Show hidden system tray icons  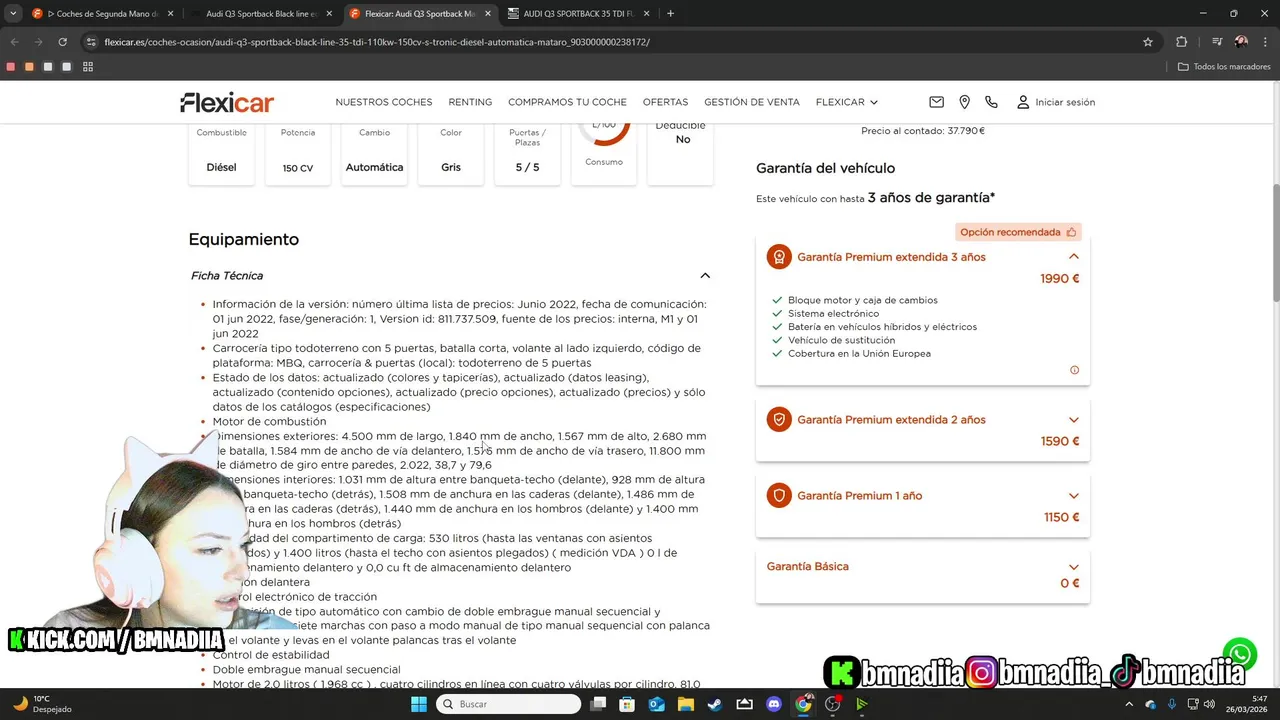[1130, 704]
